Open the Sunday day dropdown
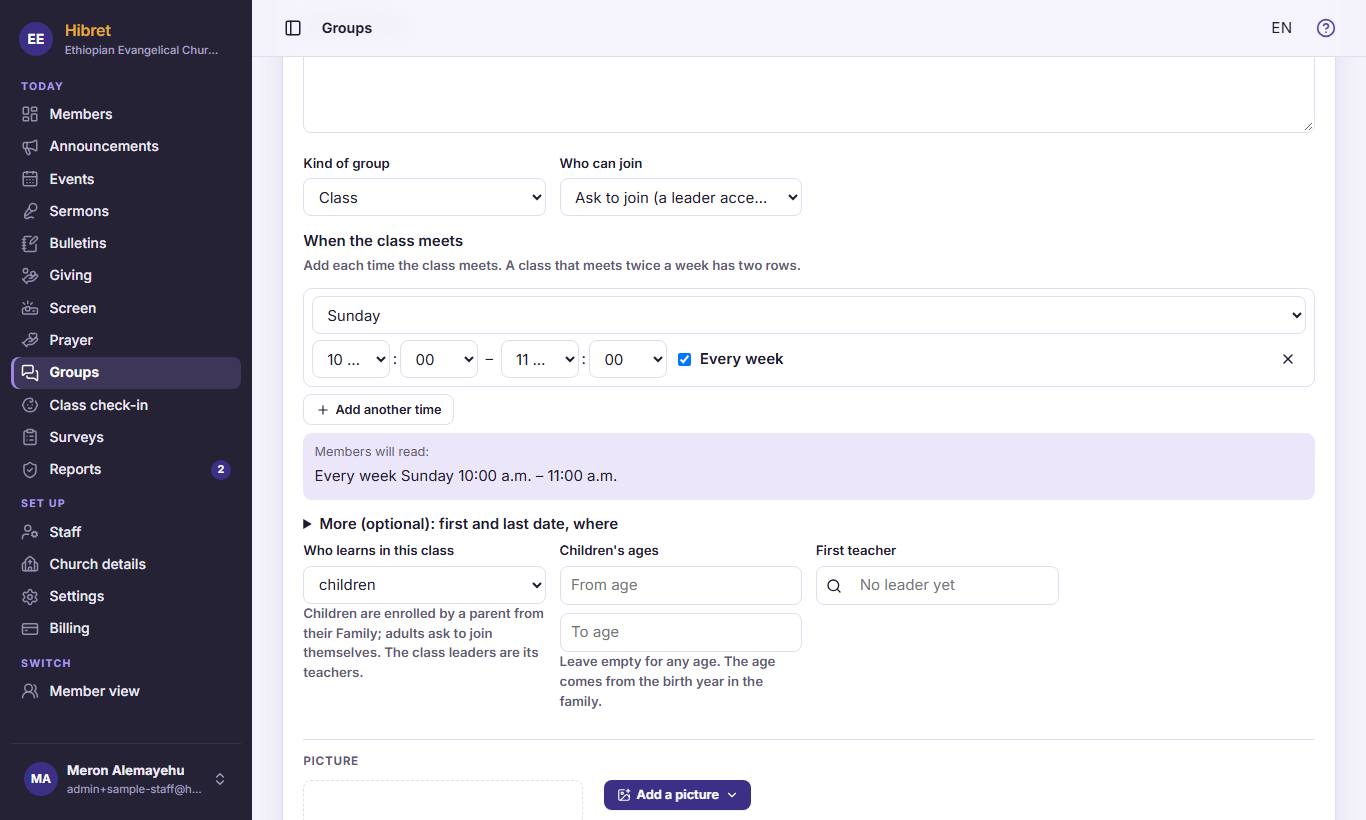The height and width of the screenshot is (820, 1366). pyautogui.click(x=809, y=315)
